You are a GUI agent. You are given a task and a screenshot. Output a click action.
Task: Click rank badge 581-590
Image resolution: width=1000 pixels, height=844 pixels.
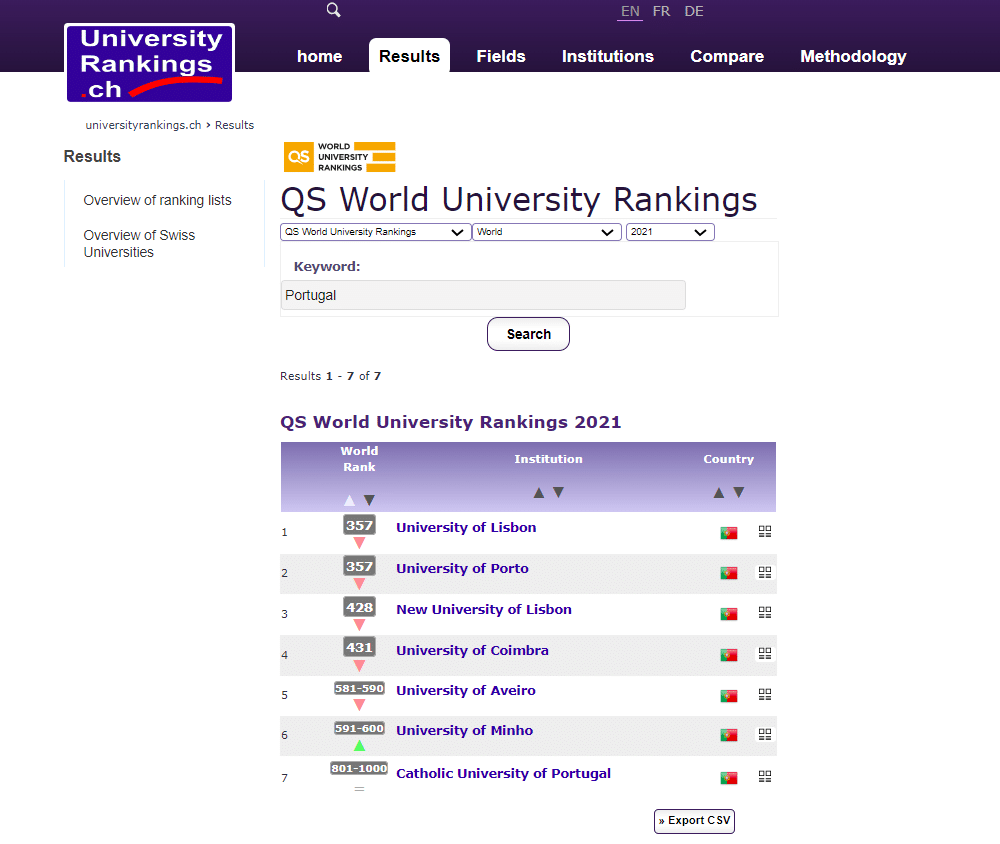tap(359, 688)
